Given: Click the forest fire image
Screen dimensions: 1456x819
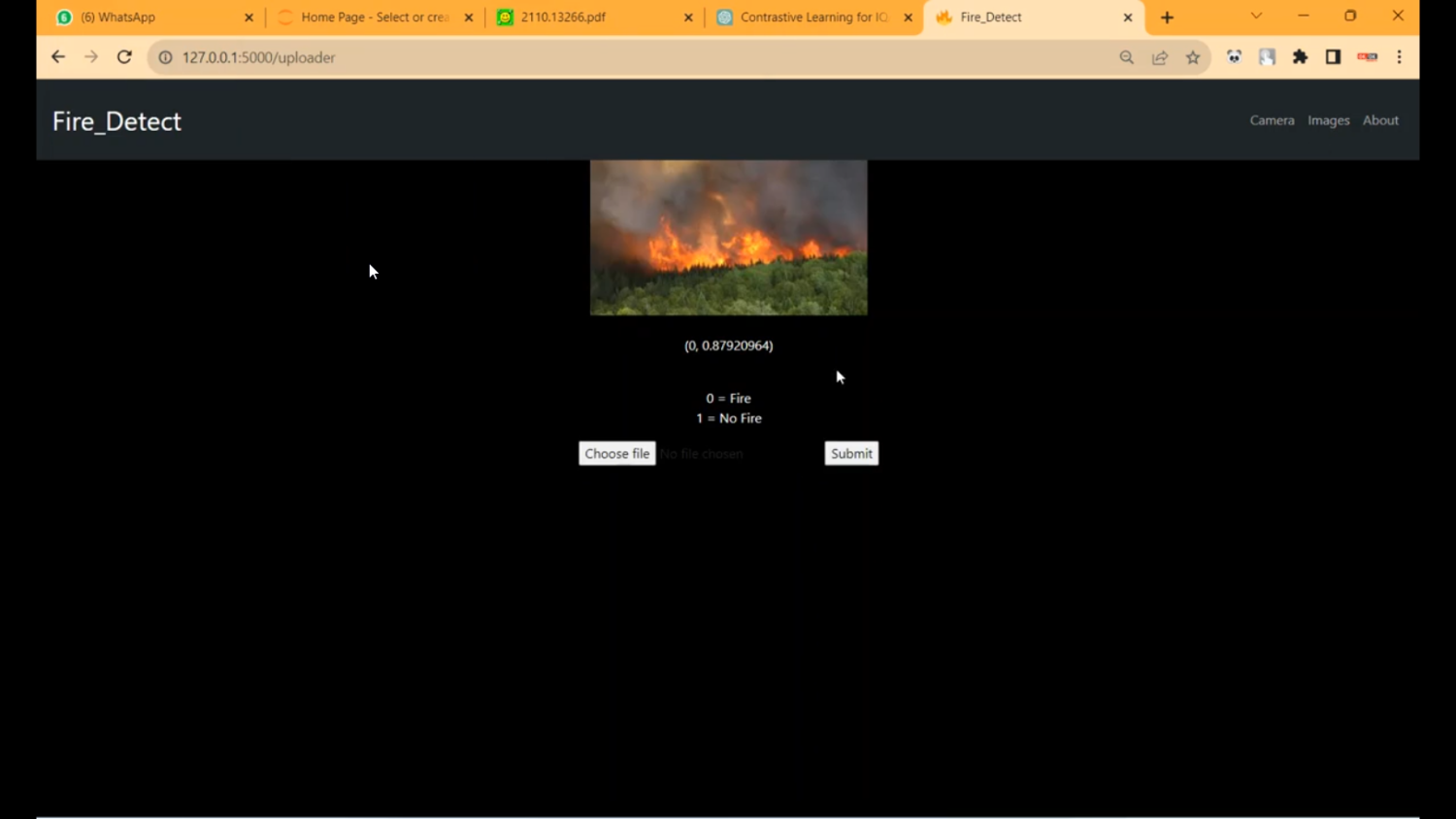Looking at the screenshot, I should tap(729, 238).
